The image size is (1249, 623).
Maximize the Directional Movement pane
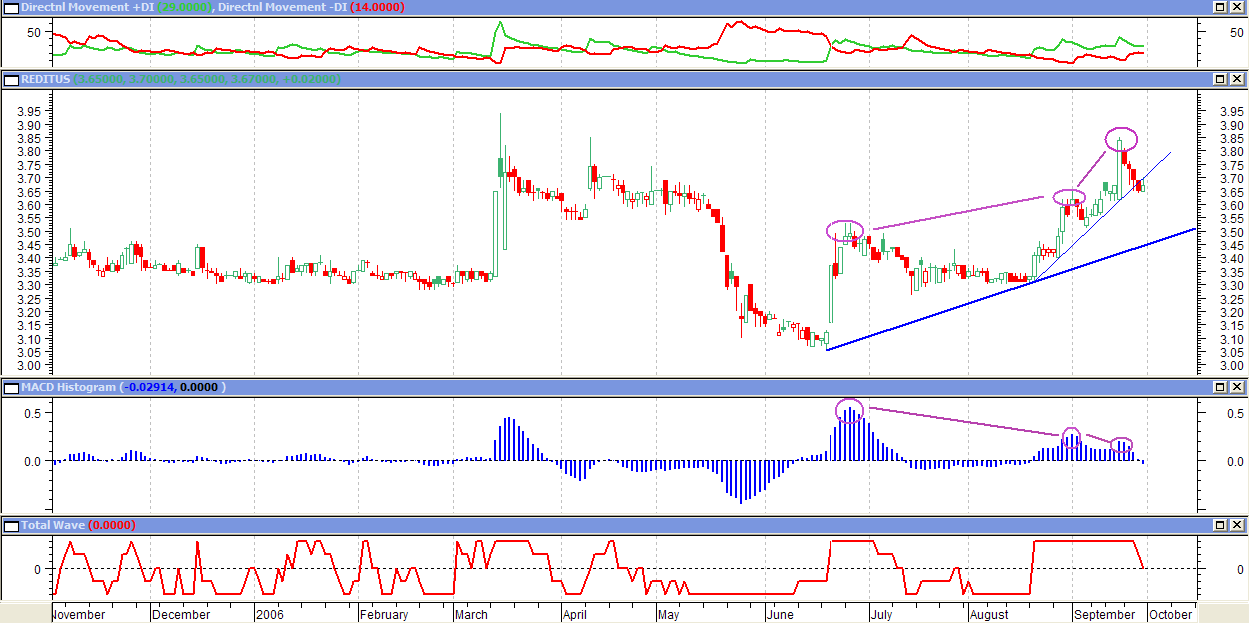[1221, 7]
